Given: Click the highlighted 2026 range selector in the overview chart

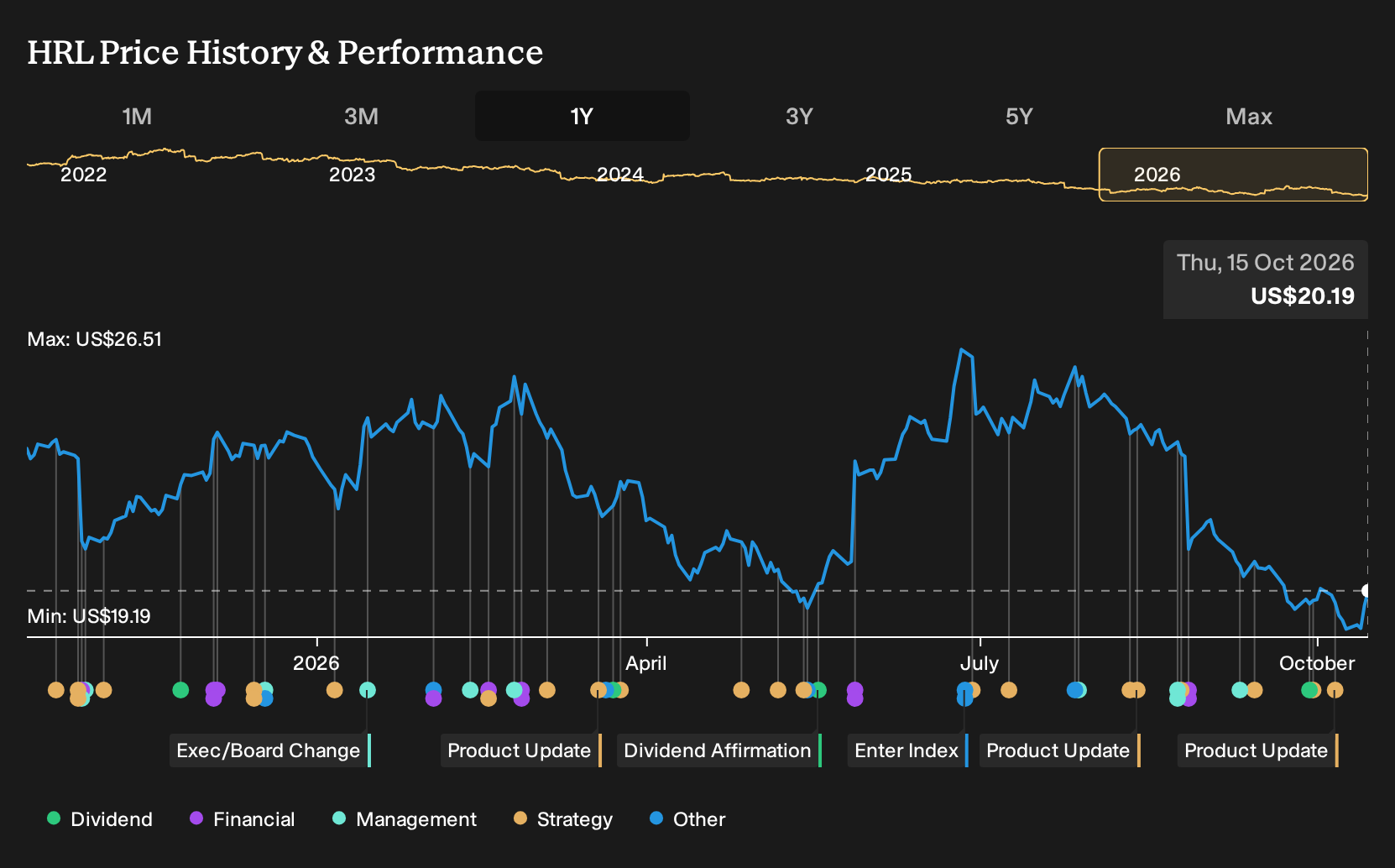Looking at the screenshot, I should 1234,175.
